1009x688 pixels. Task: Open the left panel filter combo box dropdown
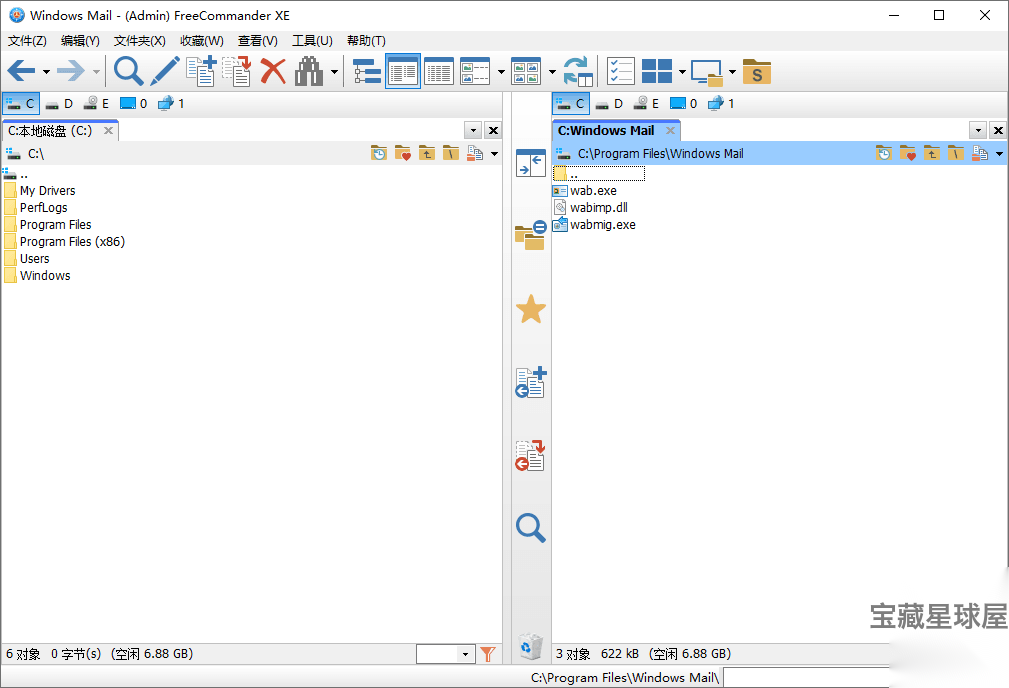465,654
